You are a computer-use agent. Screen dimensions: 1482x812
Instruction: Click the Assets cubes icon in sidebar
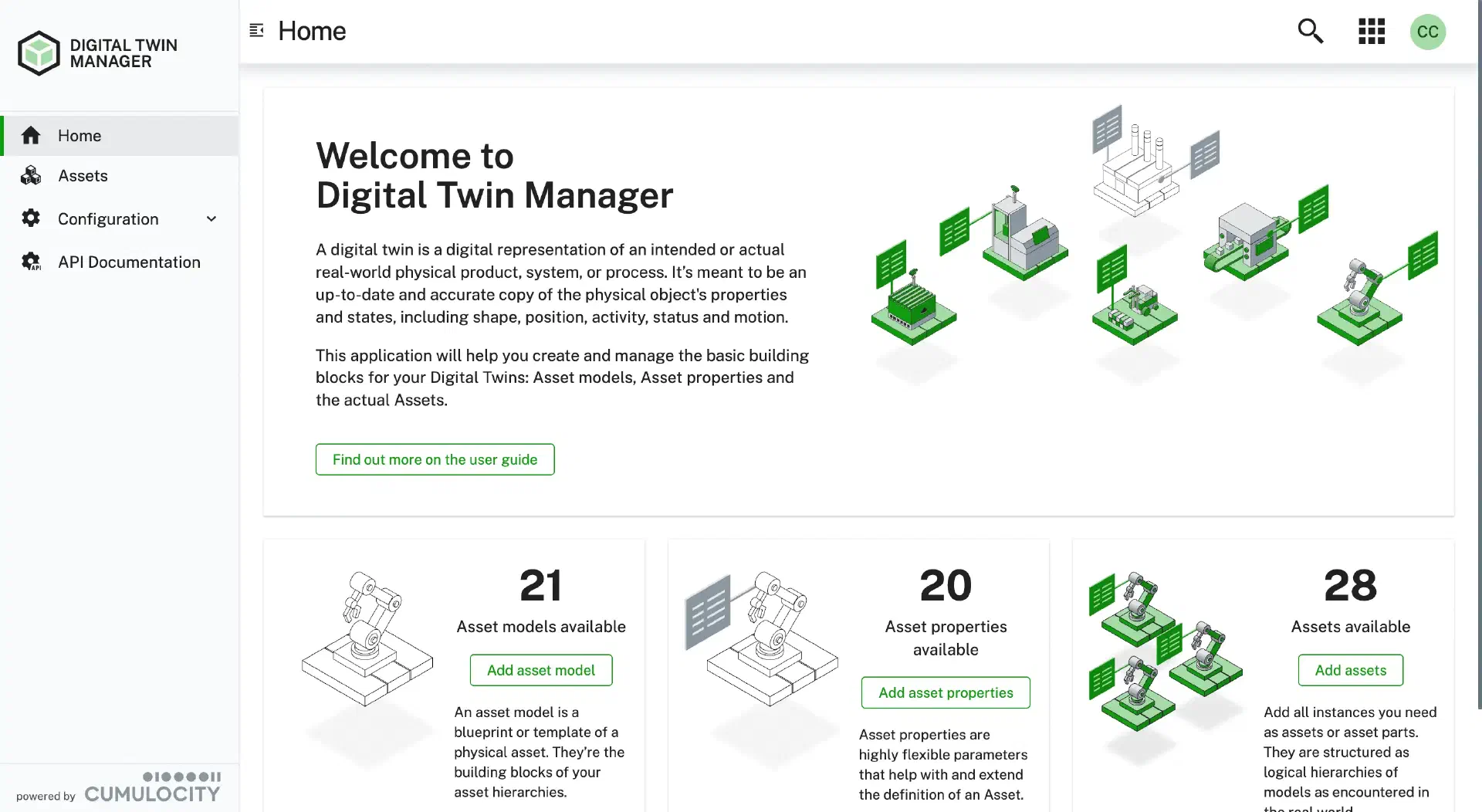[31, 176]
